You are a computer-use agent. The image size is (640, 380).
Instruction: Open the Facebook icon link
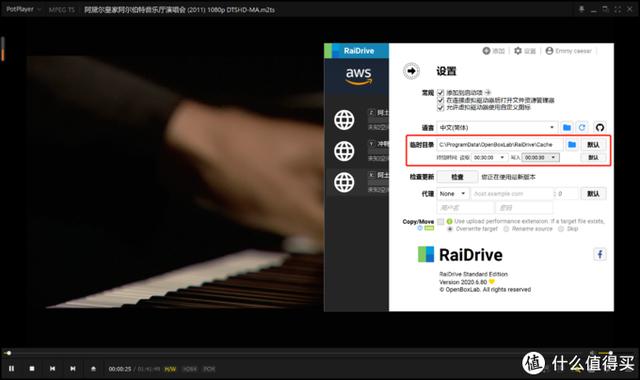coord(600,254)
